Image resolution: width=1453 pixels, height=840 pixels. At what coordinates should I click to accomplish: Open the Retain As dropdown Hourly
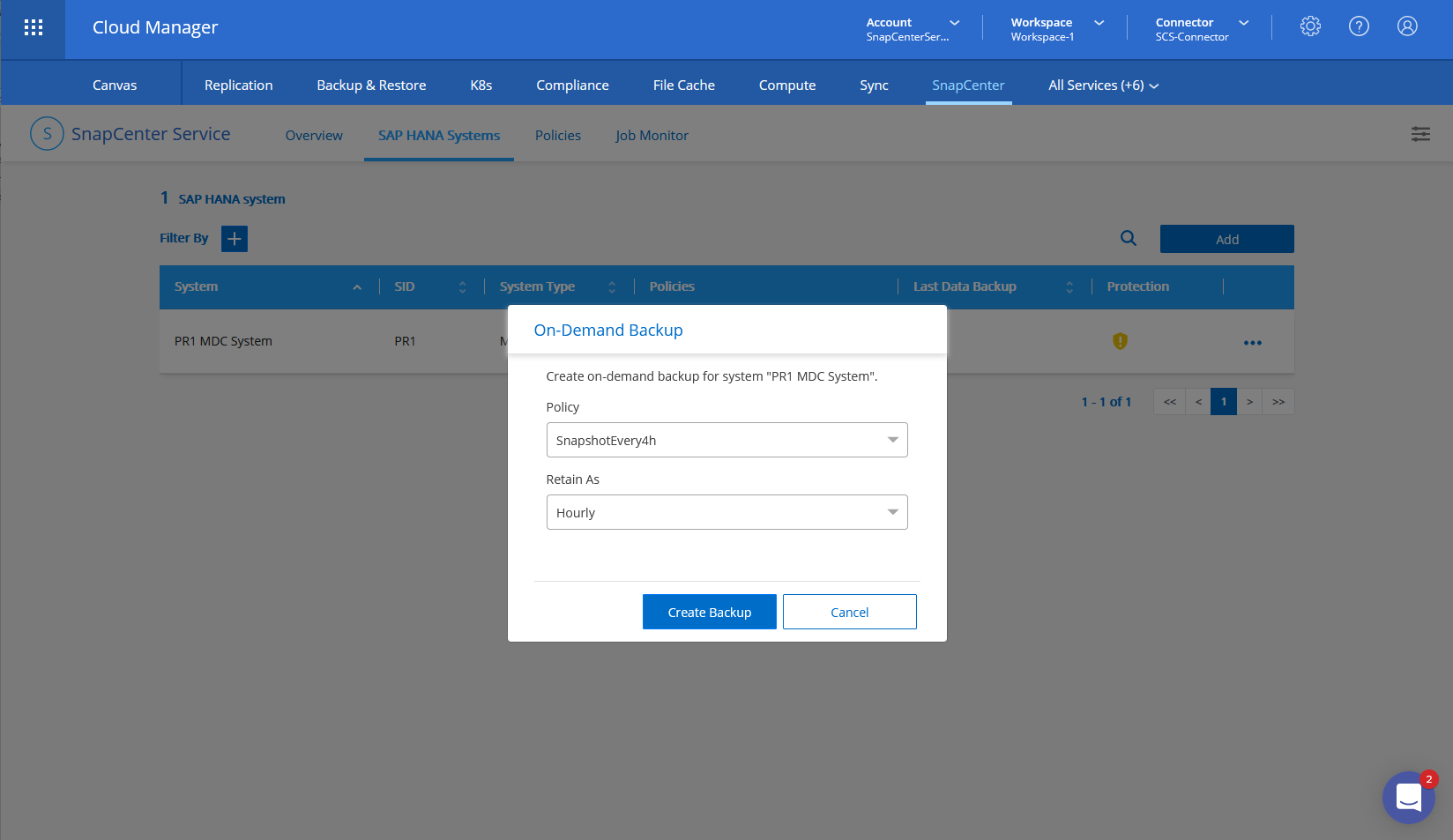click(726, 512)
